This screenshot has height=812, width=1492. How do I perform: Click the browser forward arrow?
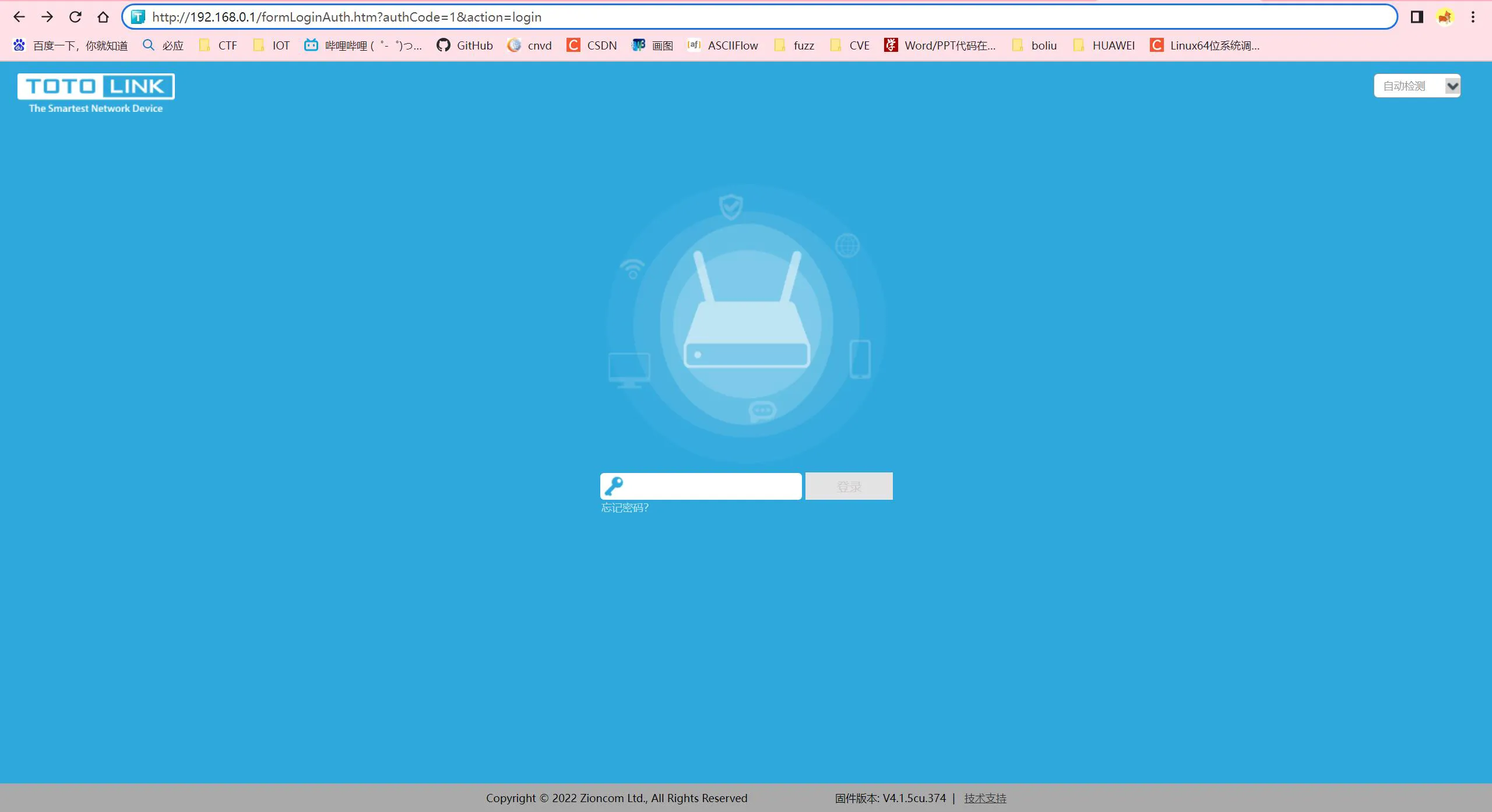tap(47, 17)
